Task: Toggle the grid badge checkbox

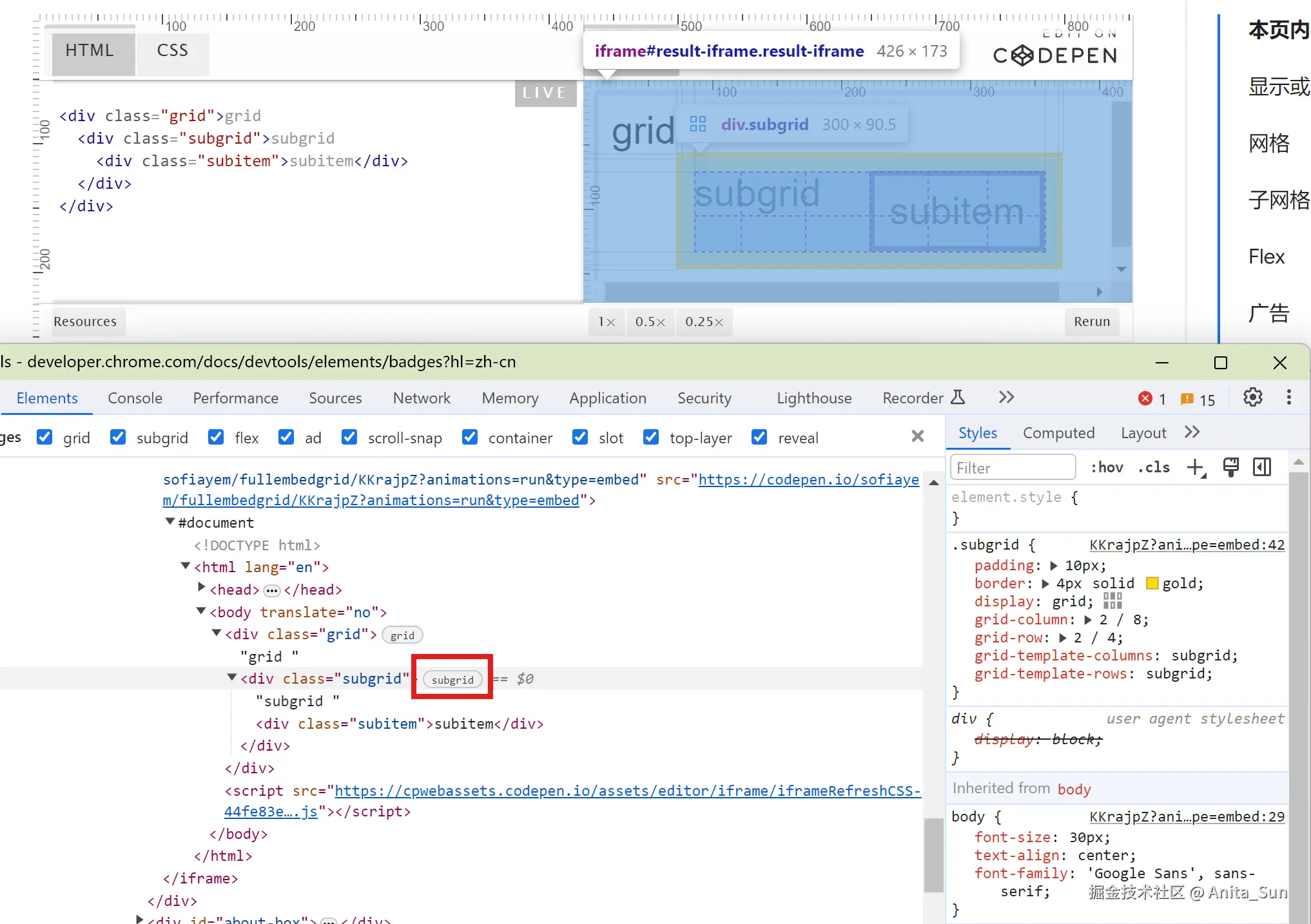Action: point(44,437)
